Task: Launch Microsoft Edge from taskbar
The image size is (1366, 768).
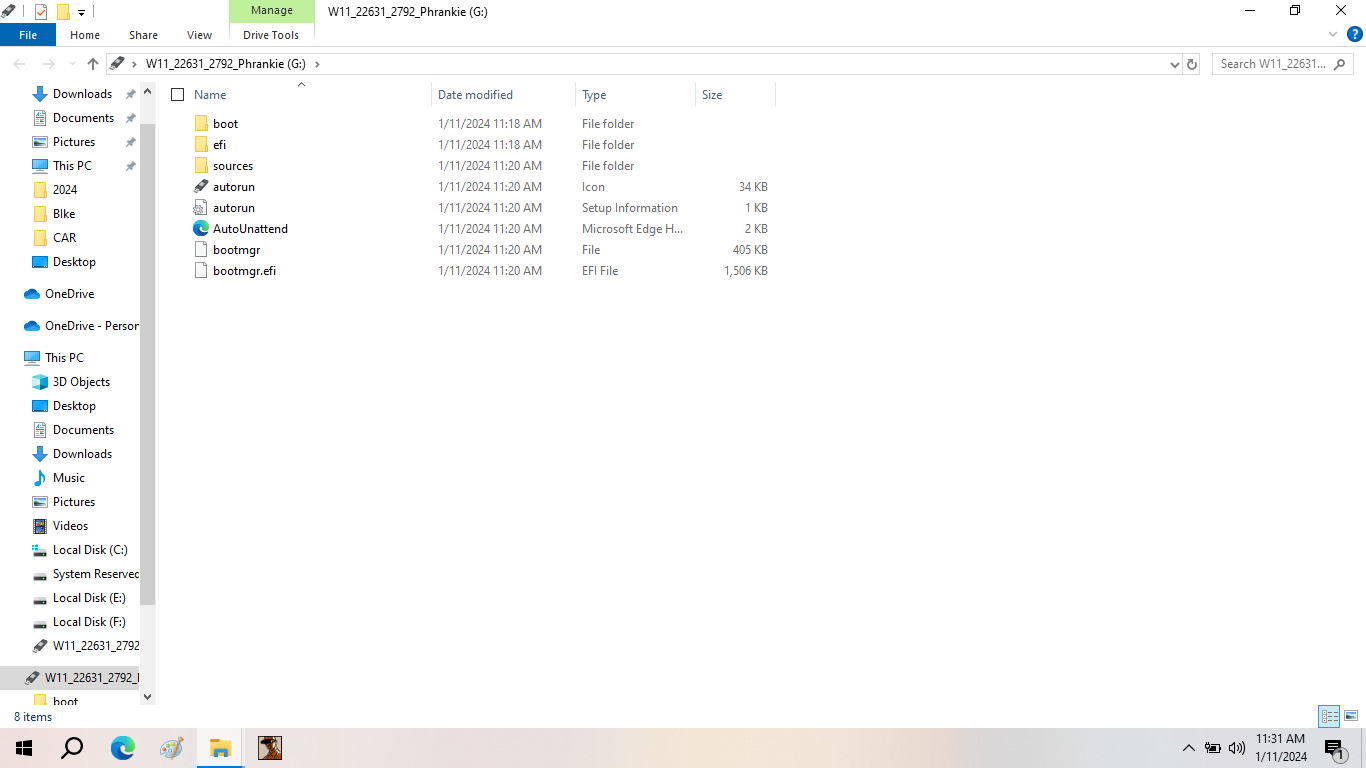Action: click(122, 748)
